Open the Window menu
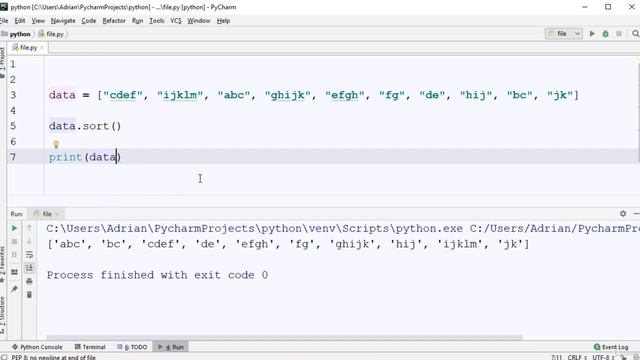 tap(199, 21)
